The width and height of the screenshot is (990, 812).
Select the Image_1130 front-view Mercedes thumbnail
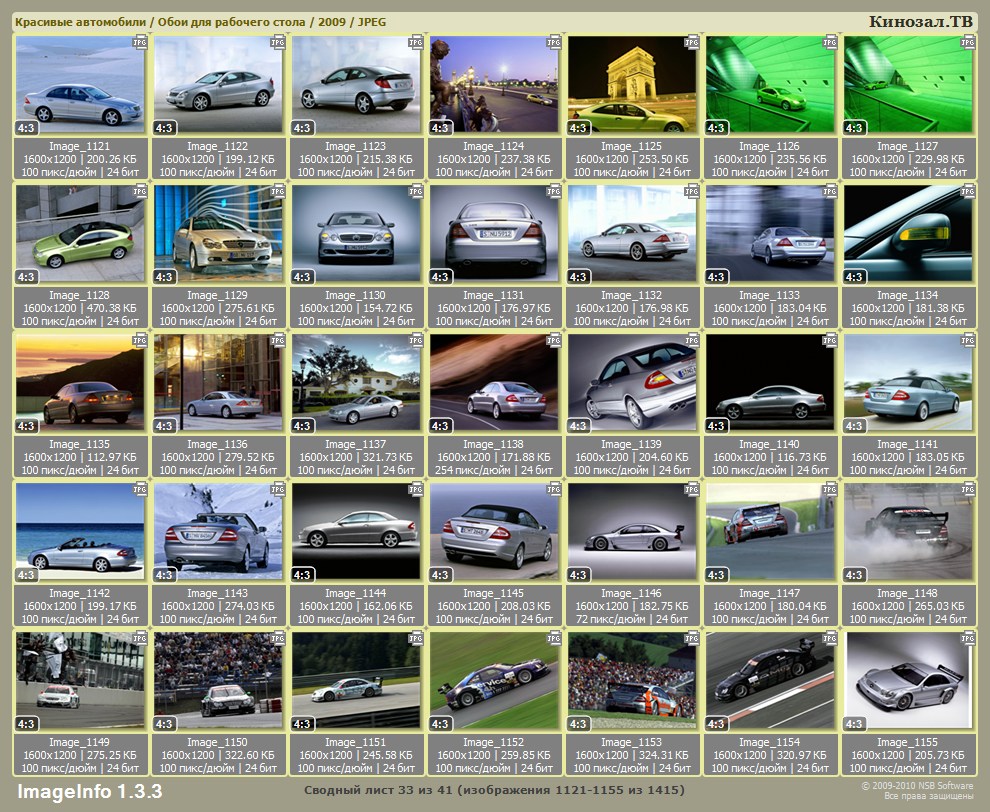click(356, 234)
